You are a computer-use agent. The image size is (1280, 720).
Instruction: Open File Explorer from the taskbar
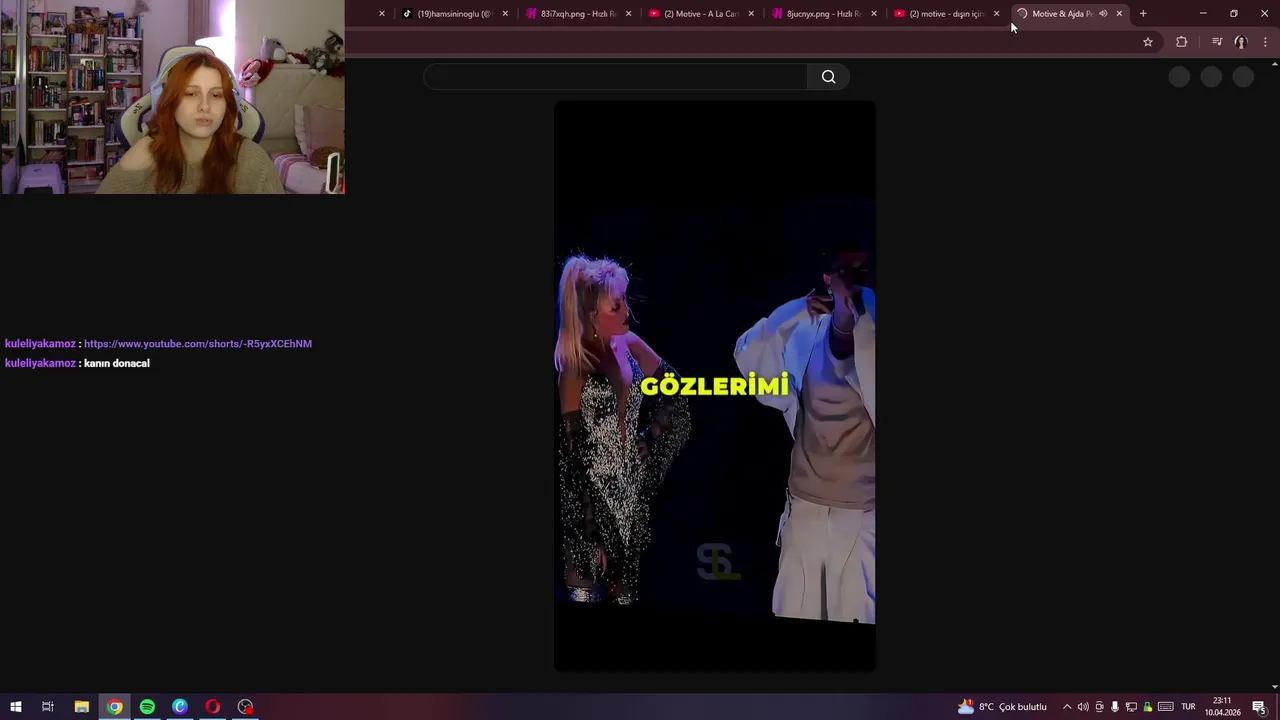82,707
